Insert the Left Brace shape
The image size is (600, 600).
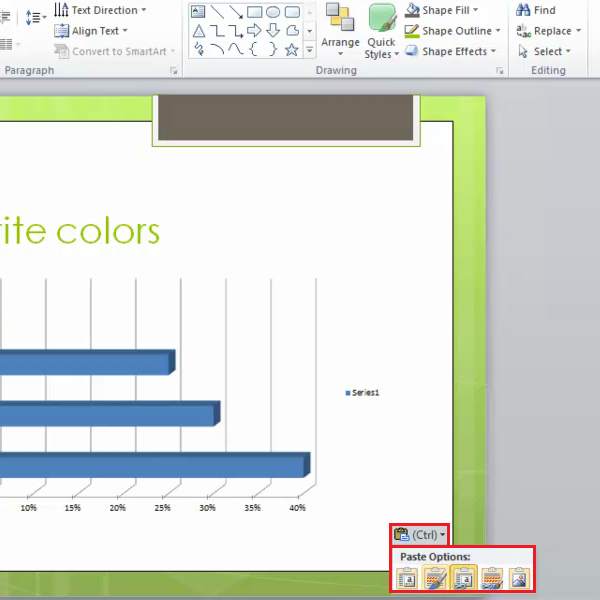254,49
